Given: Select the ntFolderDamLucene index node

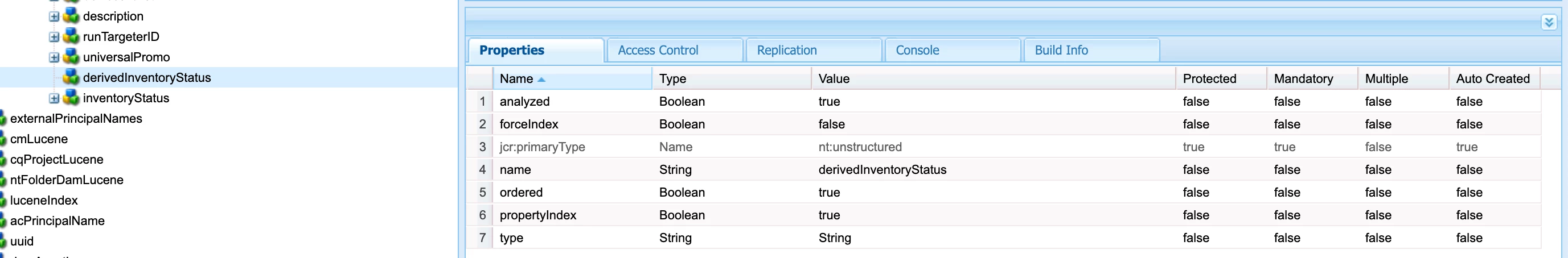Looking at the screenshot, I should 67,180.
